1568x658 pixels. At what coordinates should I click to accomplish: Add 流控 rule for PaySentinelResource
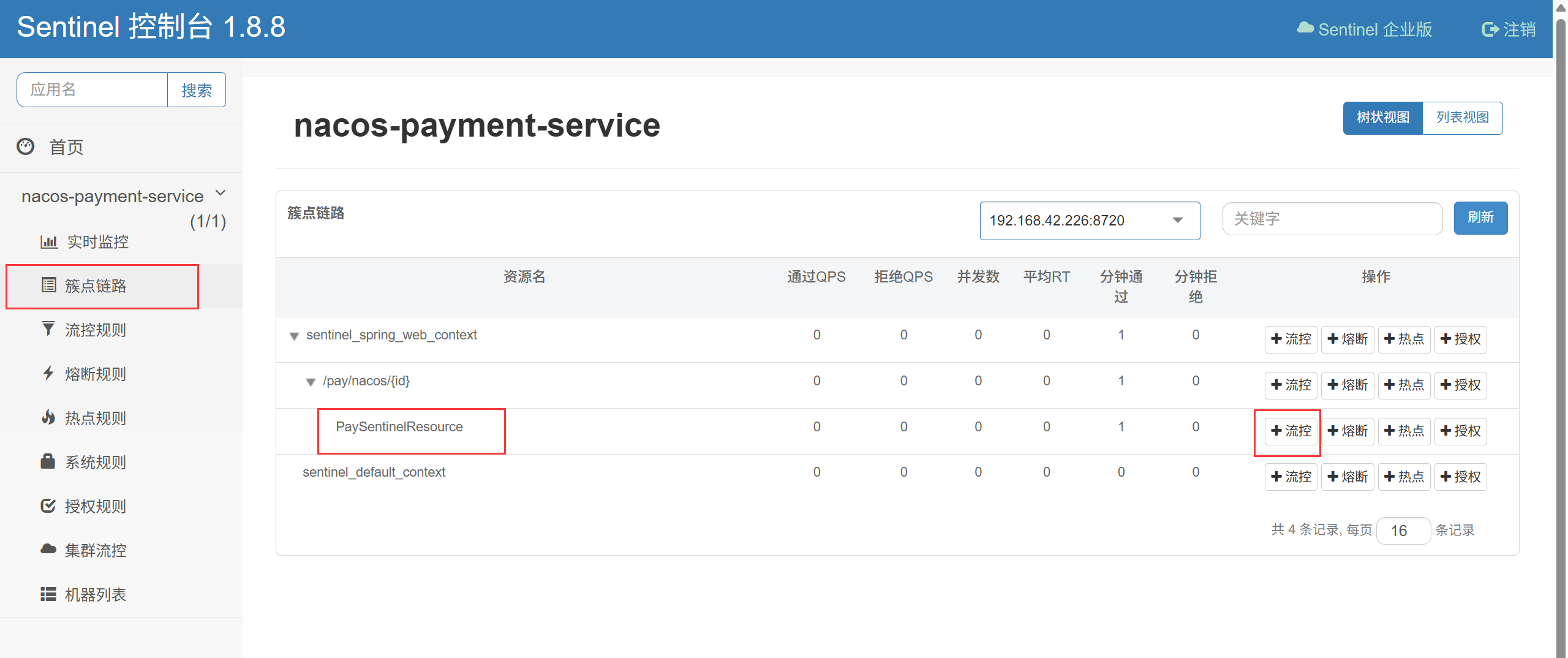tap(1291, 431)
